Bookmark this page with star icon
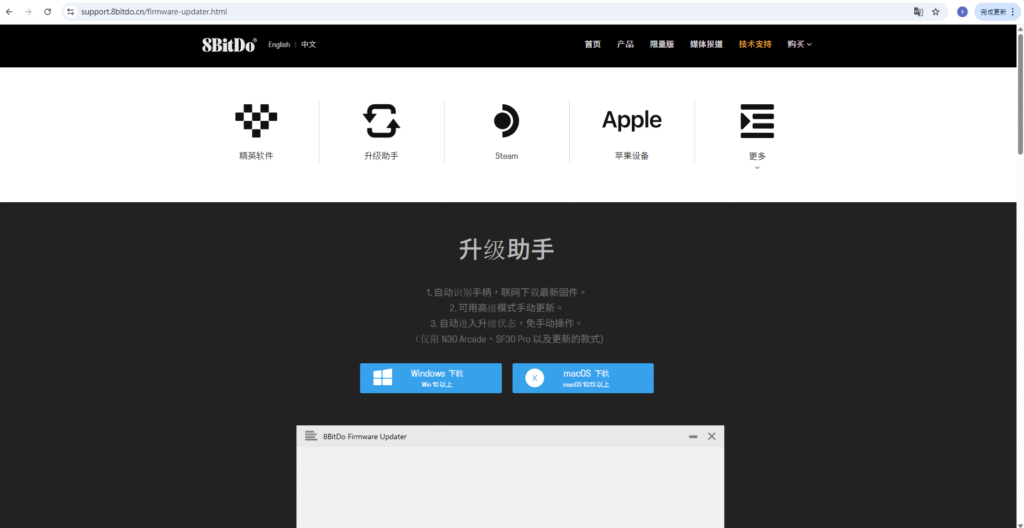The height and width of the screenshot is (528, 1024). (936, 12)
